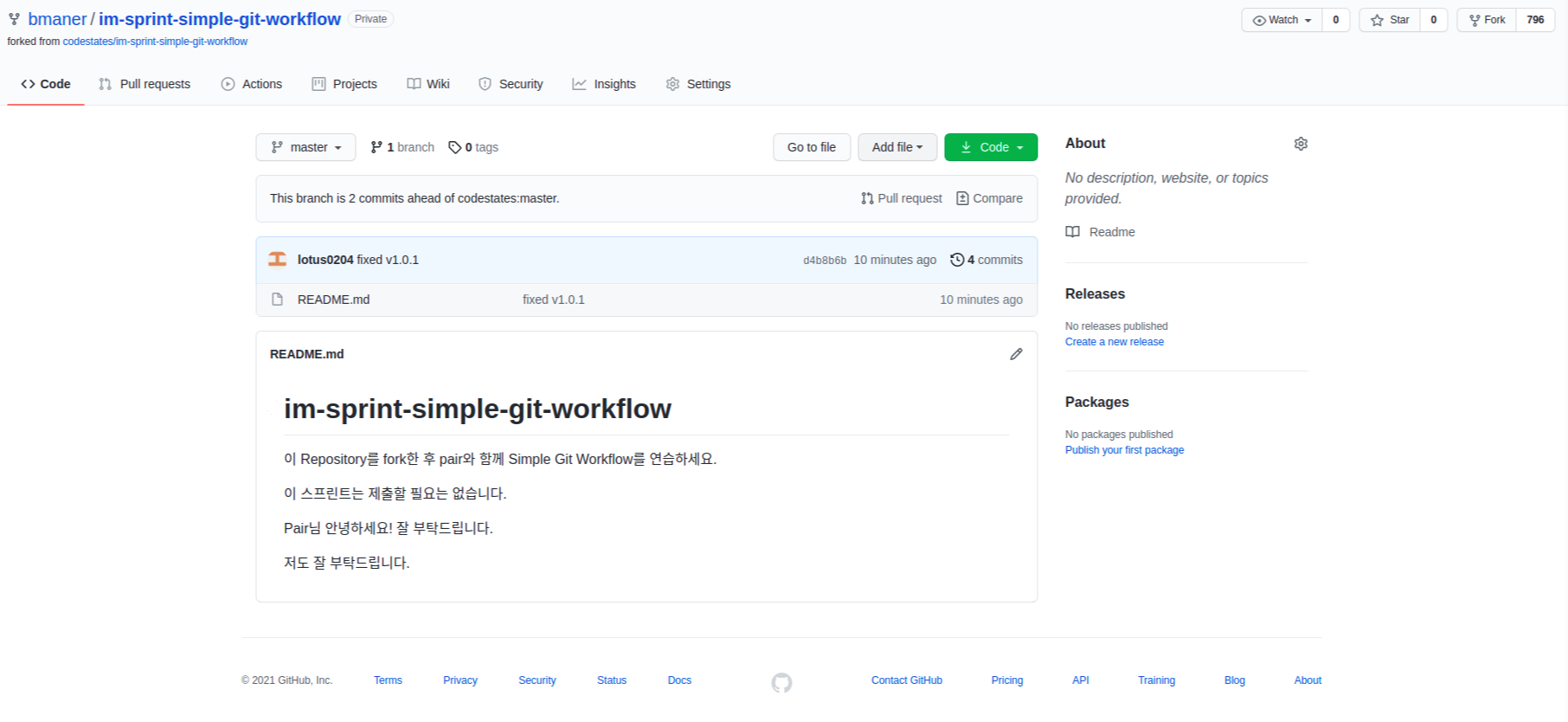
Task: Edit the README with pencil icon
Action: coord(1016,354)
